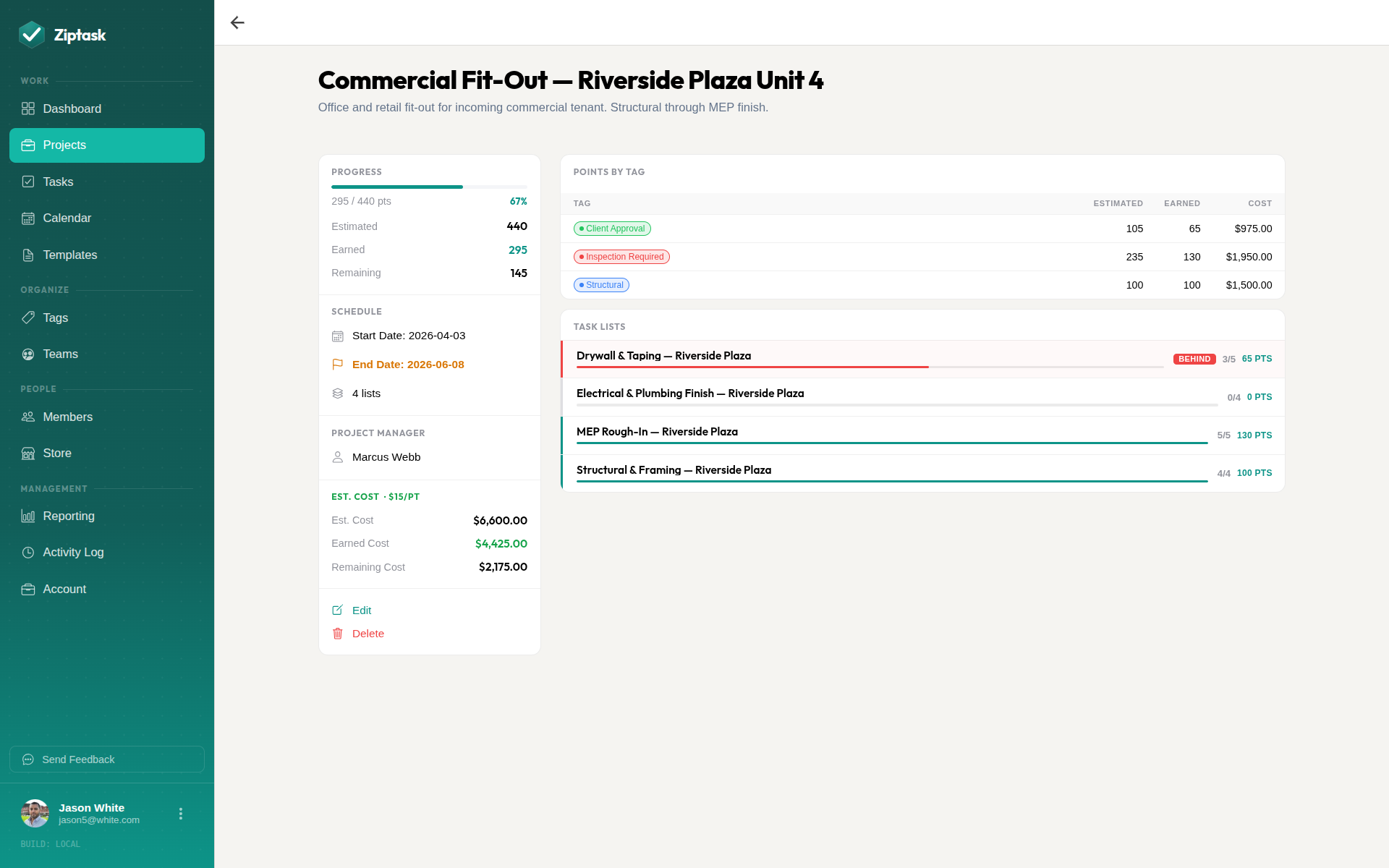Click the Store shop icon
Image resolution: width=1389 pixels, height=868 pixels.
(x=28, y=454)
